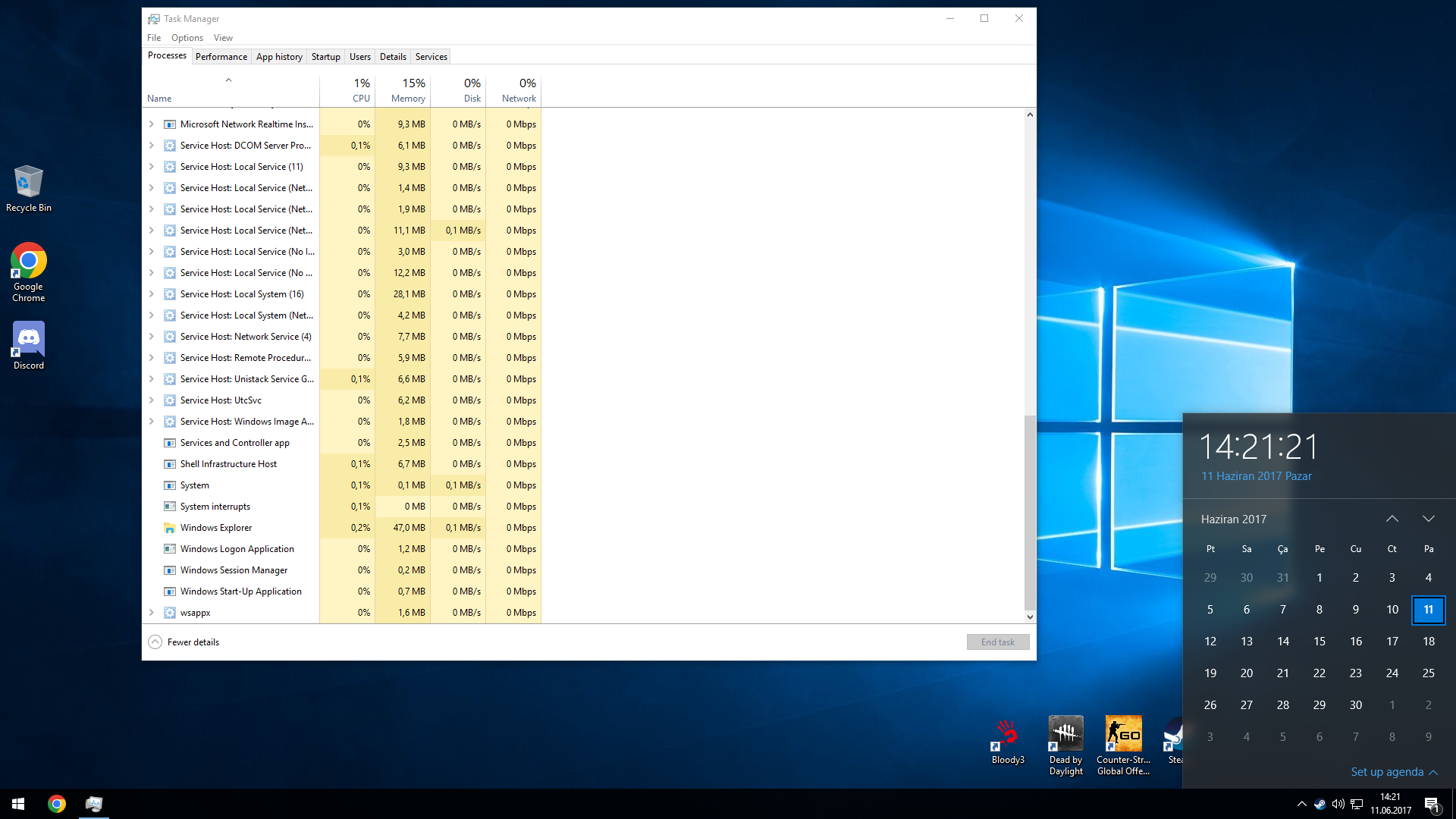
Task: Expand Service Host: Local System (16)
Action: click(151, 294)
